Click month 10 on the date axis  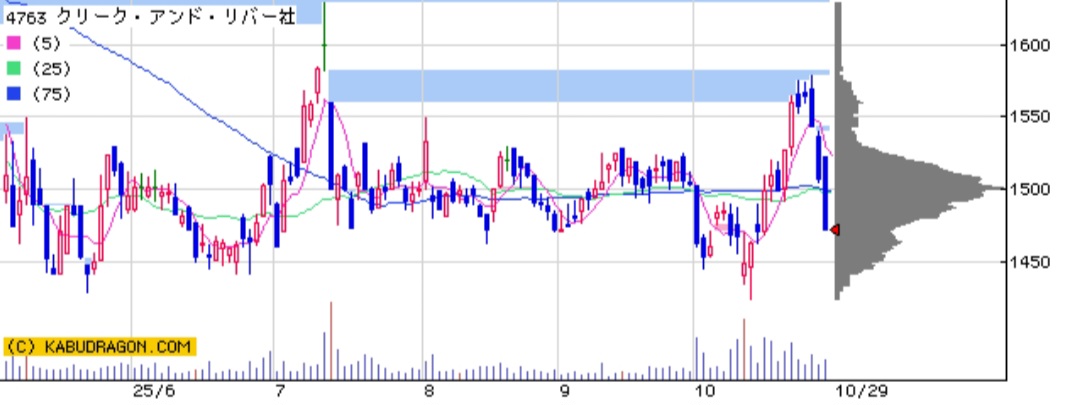click(x=706, y=390)
